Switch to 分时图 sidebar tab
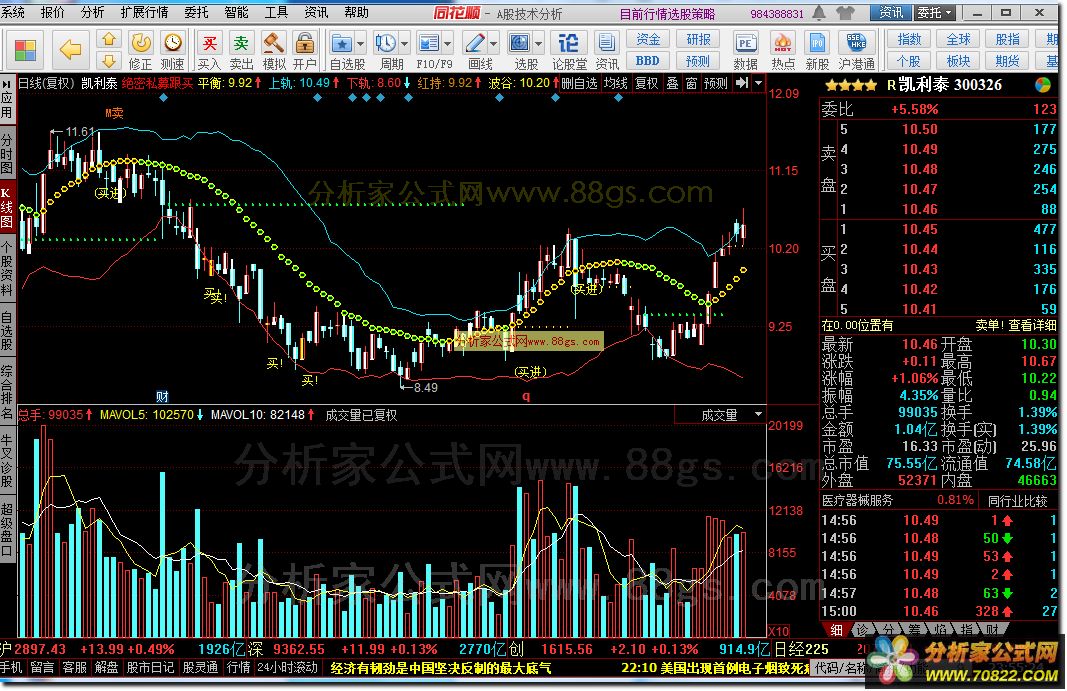The height and width of the screenshot is (691, 1067). (7, 153)
